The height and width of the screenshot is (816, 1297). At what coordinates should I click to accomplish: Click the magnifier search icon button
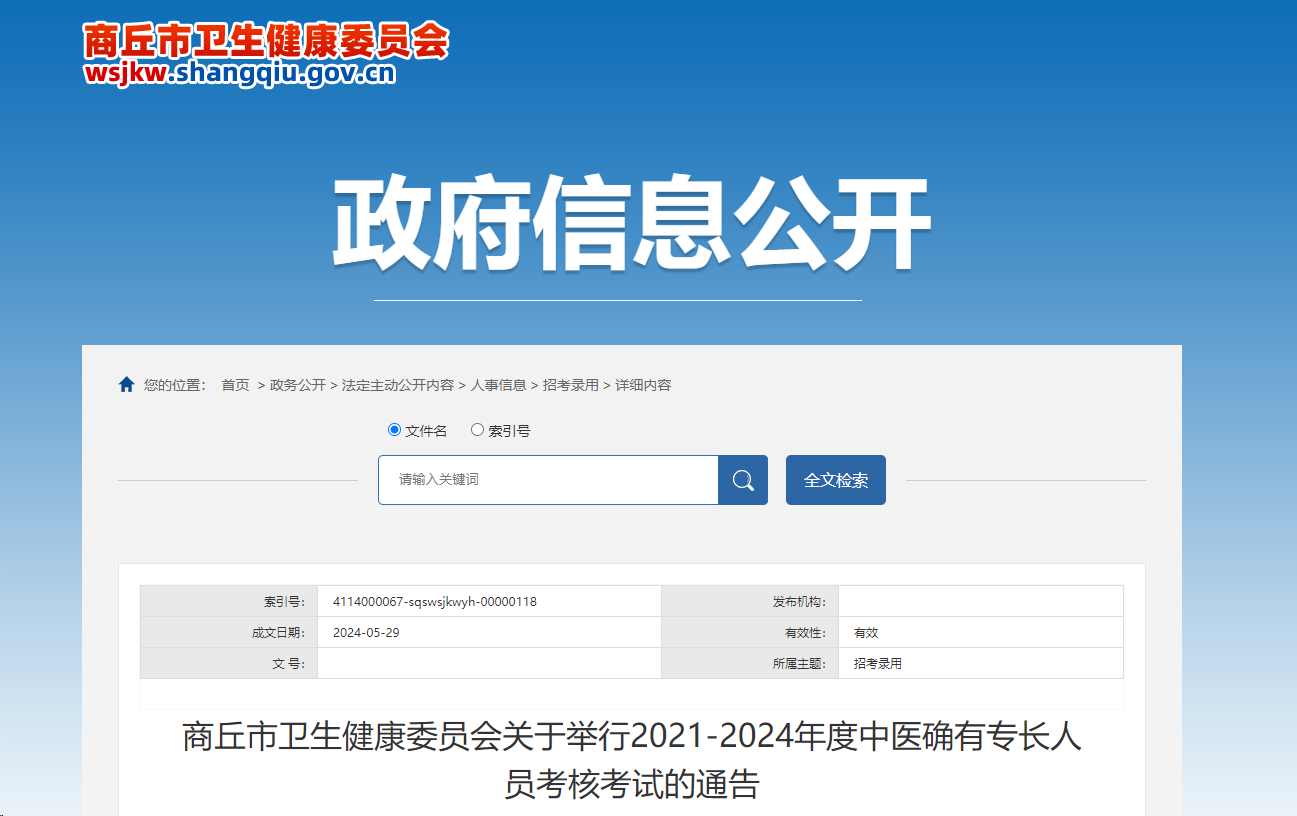(743, 480)
